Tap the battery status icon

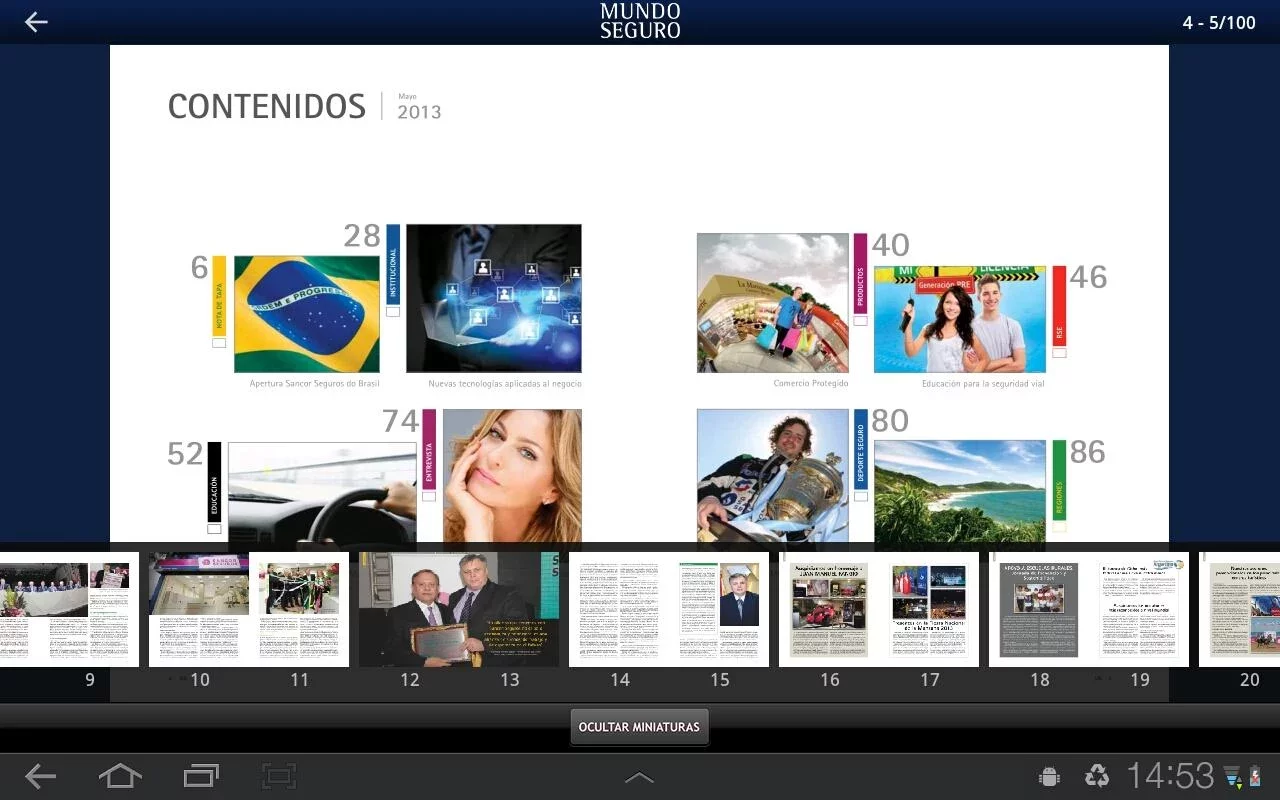coord(1255,777)
